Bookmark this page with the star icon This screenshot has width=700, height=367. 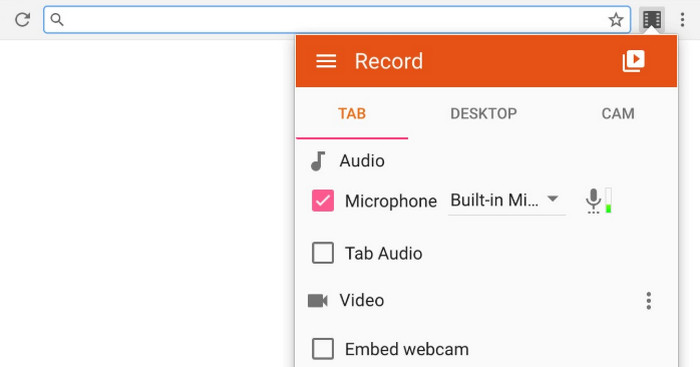tap(616, 20)
